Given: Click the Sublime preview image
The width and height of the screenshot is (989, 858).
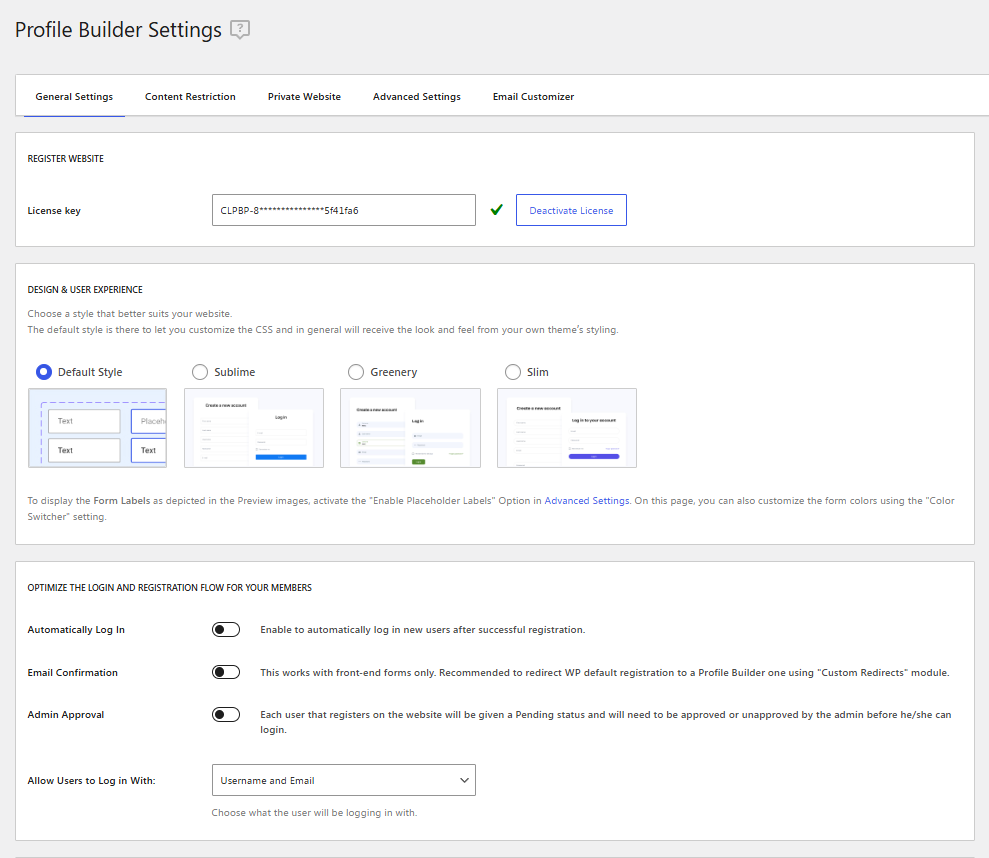Looking at the screenshot, I should point(254,428).
